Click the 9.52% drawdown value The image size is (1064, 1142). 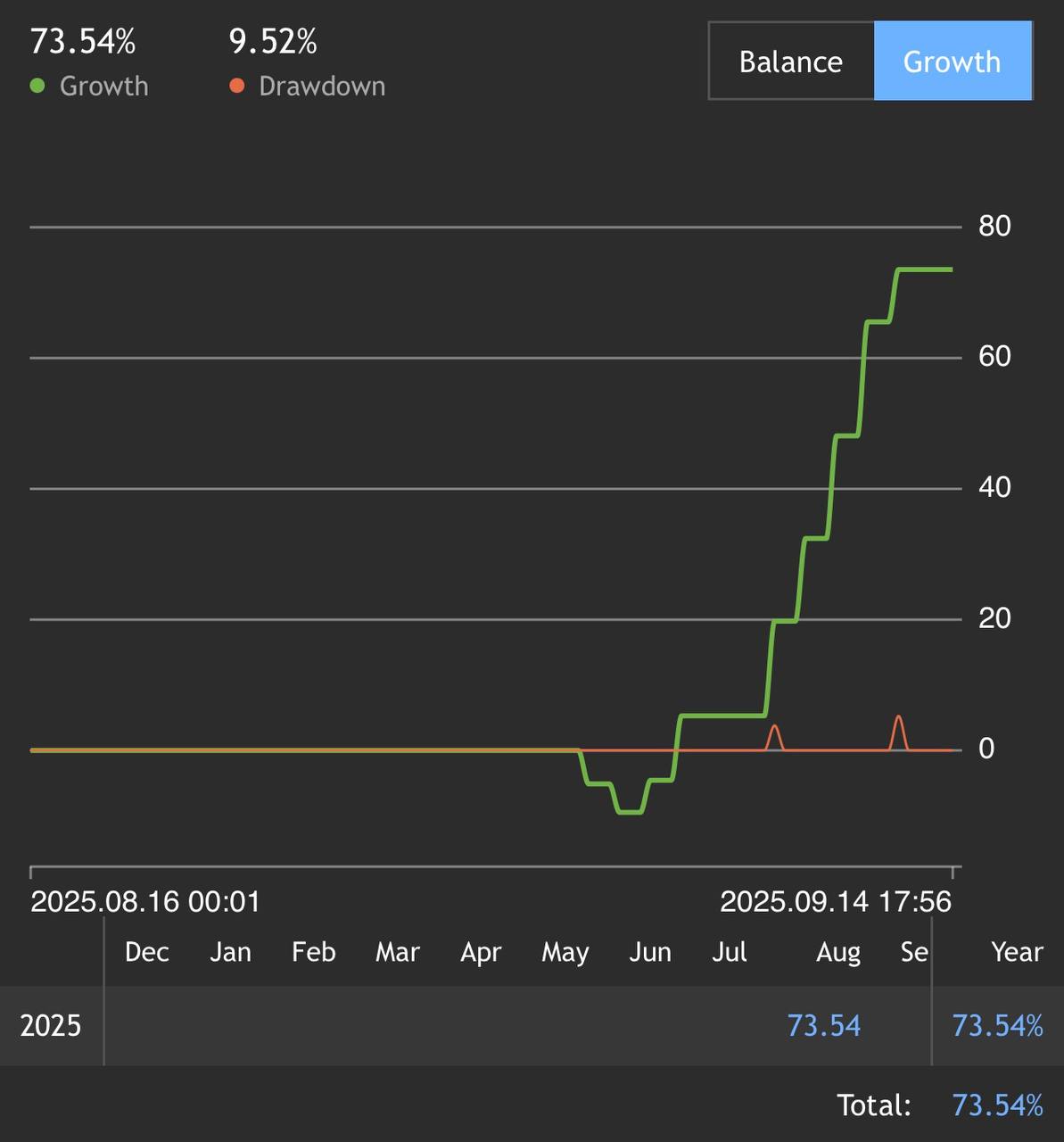pyautogui.click(x=273, y=42)
